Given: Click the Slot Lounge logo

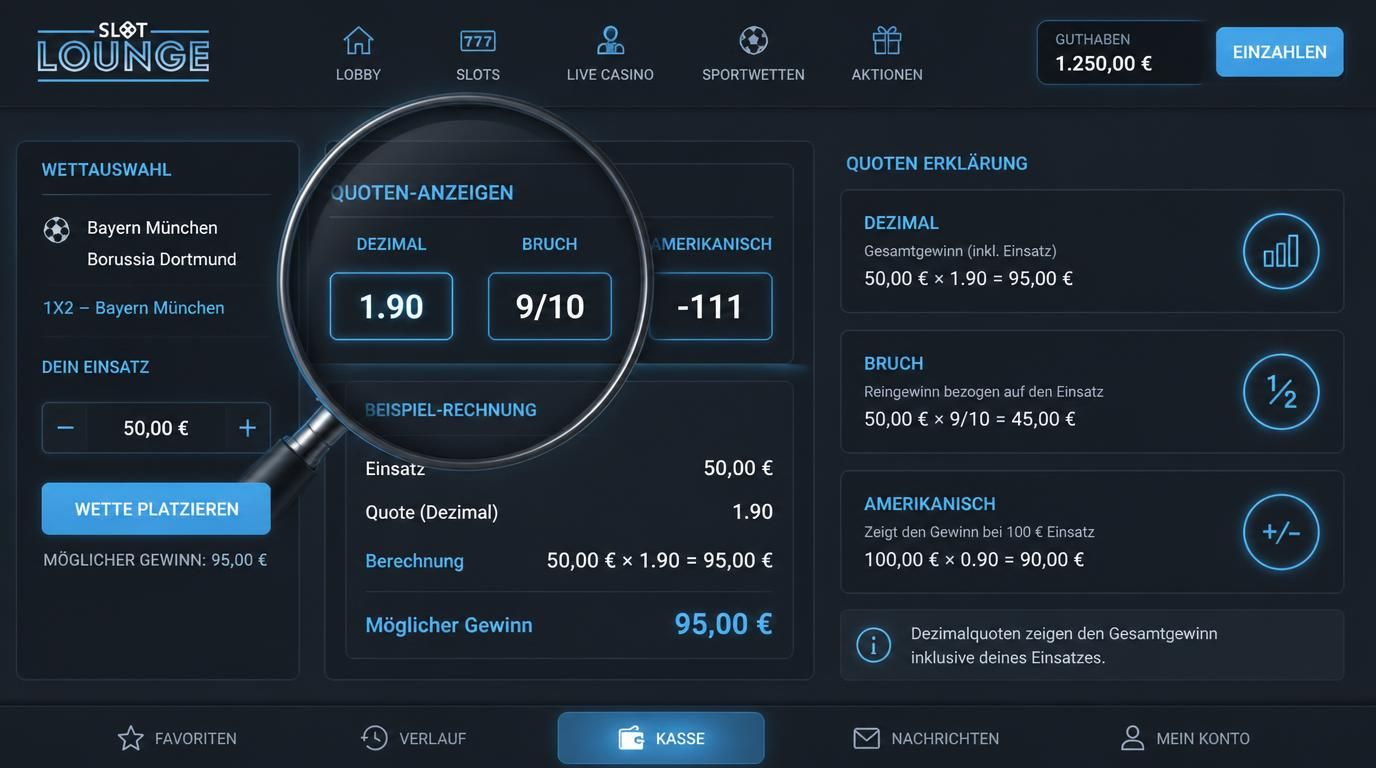Looking at the screenshot, I should 123,51.
